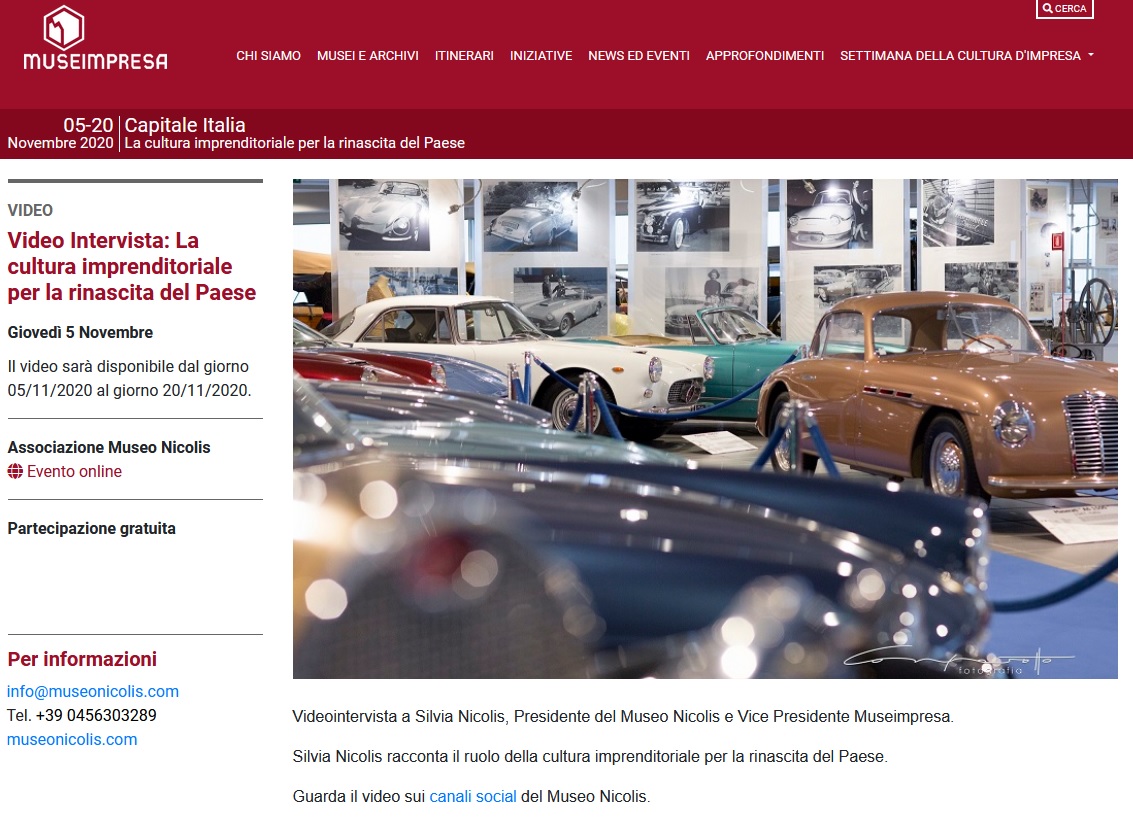Viewport: 1133px width, 829px height.
Task: Click the globe icon beside Evento online
Action: [15, 471]
